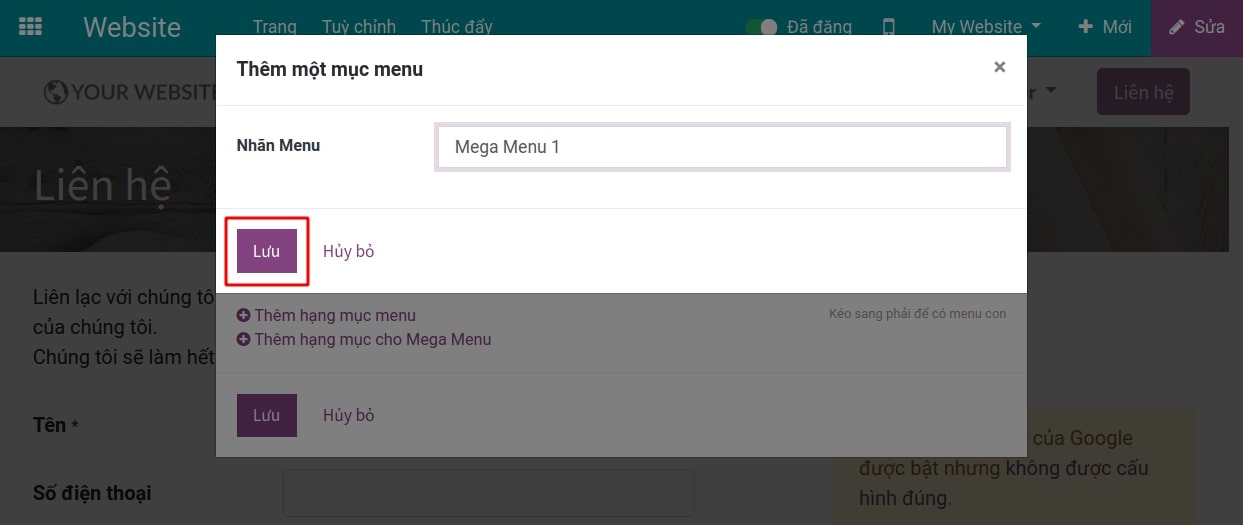The width and height of the screenshot is (1243, 525).
Task: Expand the My Website dropdown
Action: coord(986,27)
